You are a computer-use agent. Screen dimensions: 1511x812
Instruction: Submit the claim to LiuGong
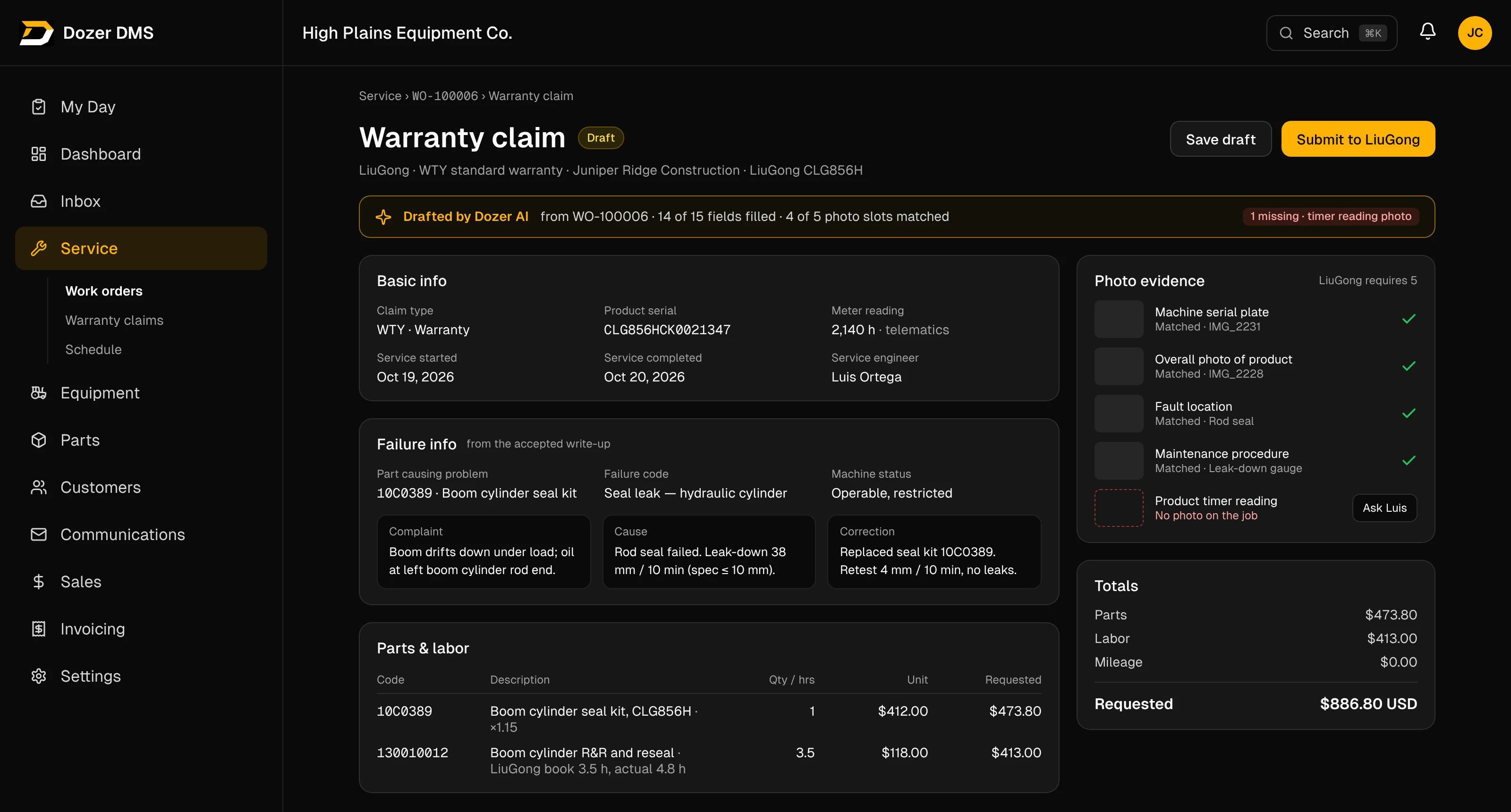click(x=1358, y=139)
